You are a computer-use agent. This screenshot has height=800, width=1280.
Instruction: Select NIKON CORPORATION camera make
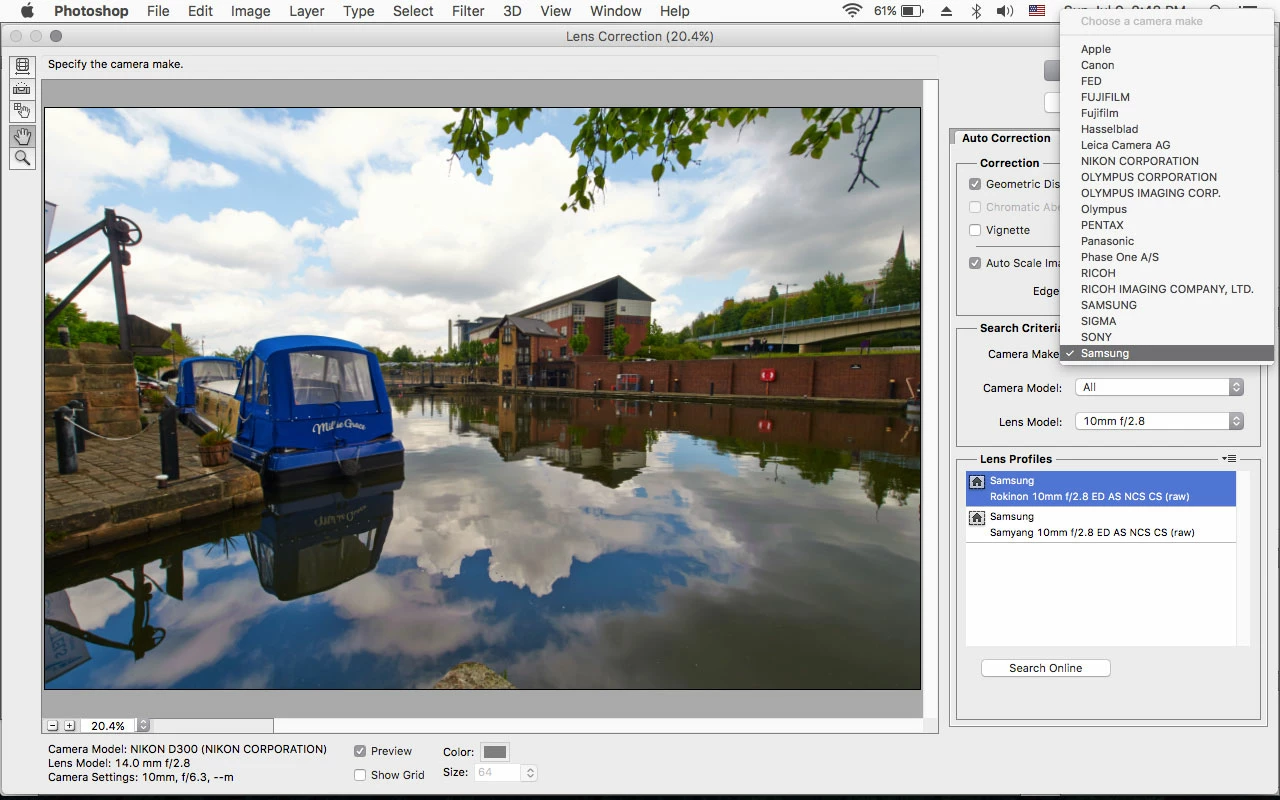[1167, 161]
